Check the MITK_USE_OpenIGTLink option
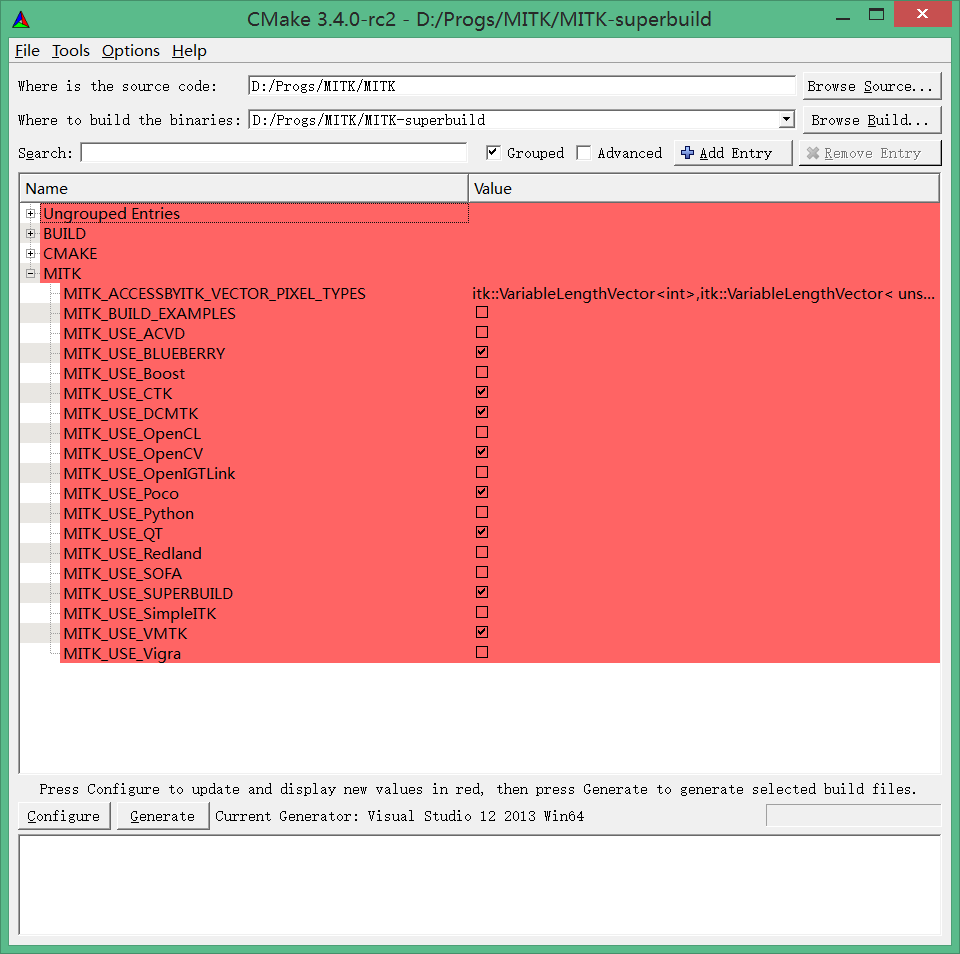Screen dimensions: 960x954 click(482, 472)
